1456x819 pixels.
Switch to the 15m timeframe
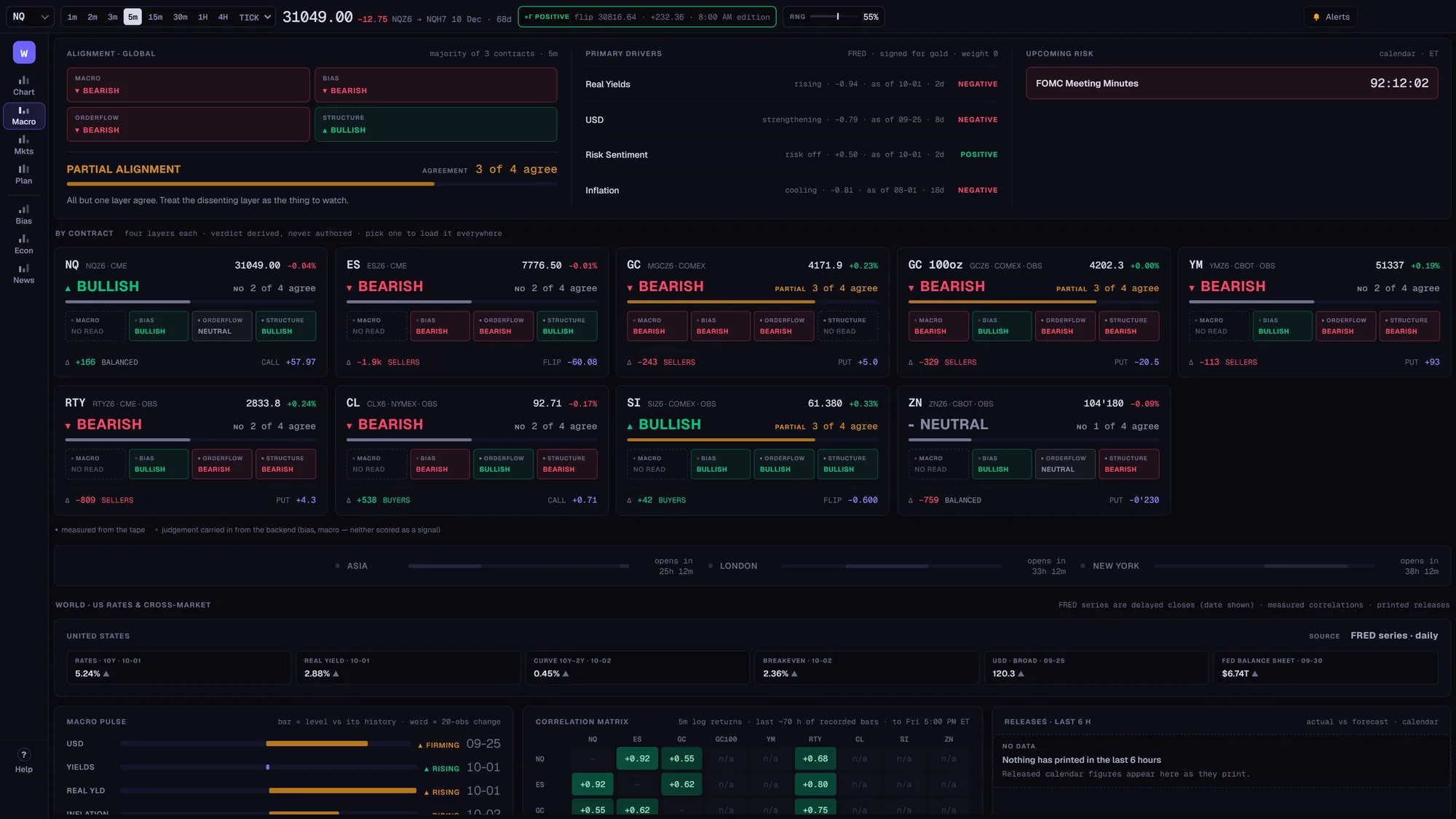(155, 17)
